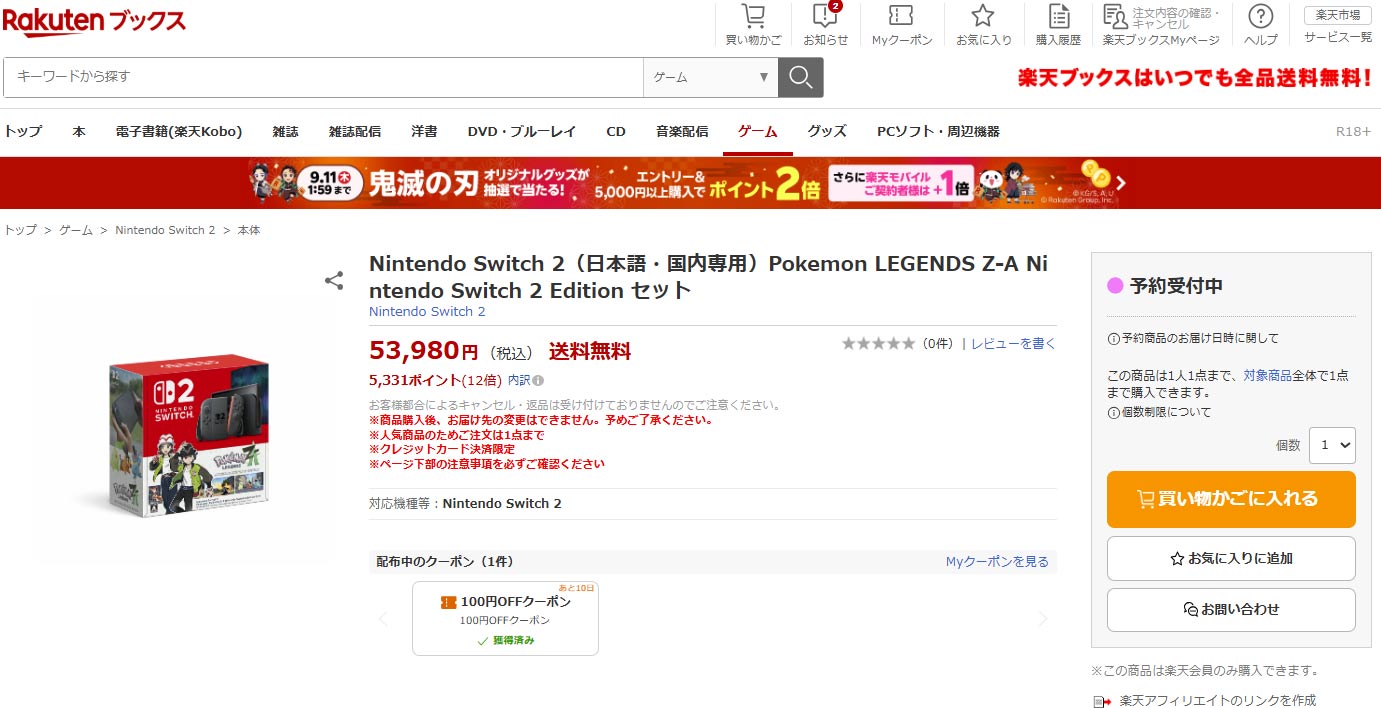The height and width of the screenshot is (708, 1381).
Task: Select the 本 navigation tab
Action: coord(79,131)
